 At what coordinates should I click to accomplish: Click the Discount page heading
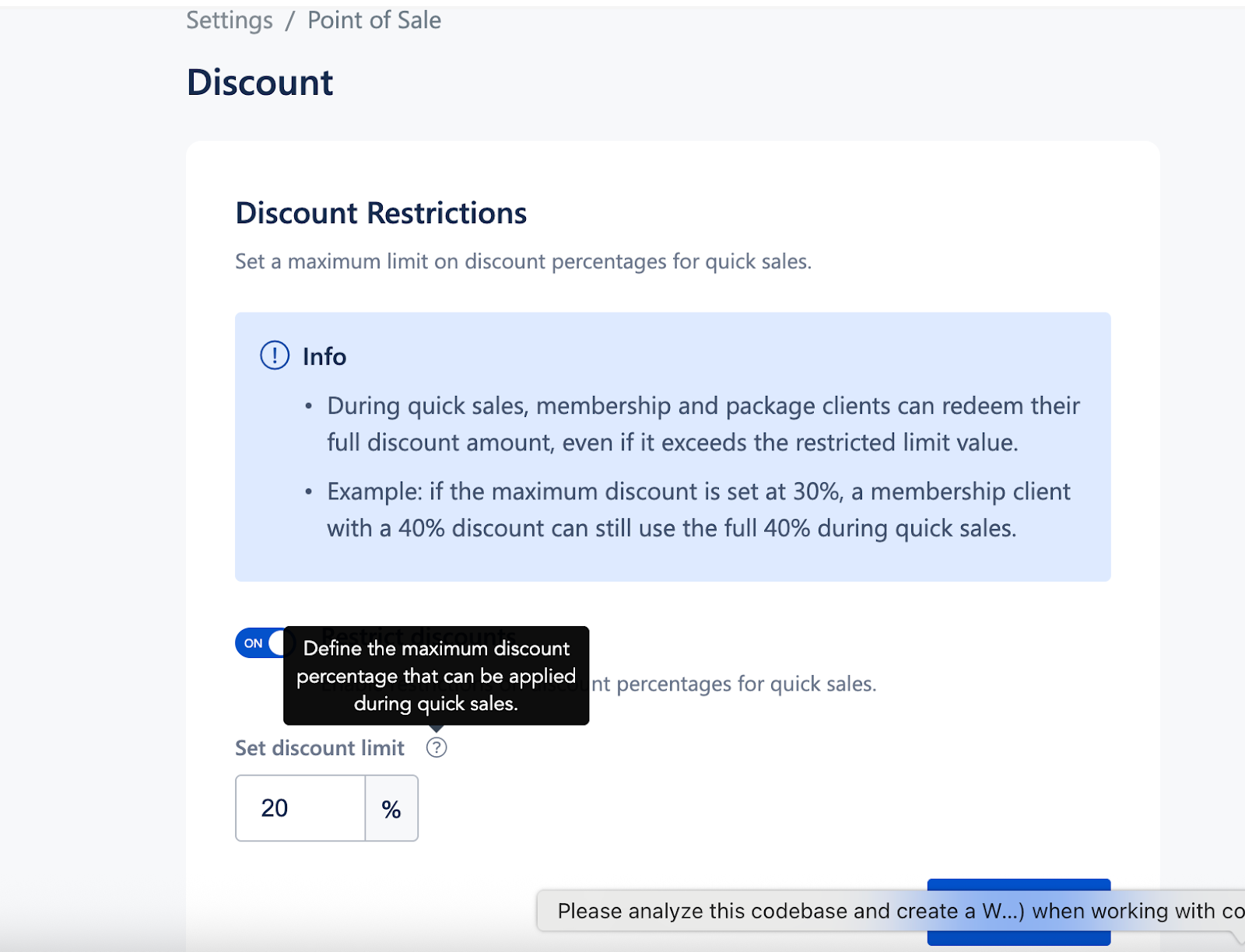point(260,82)
